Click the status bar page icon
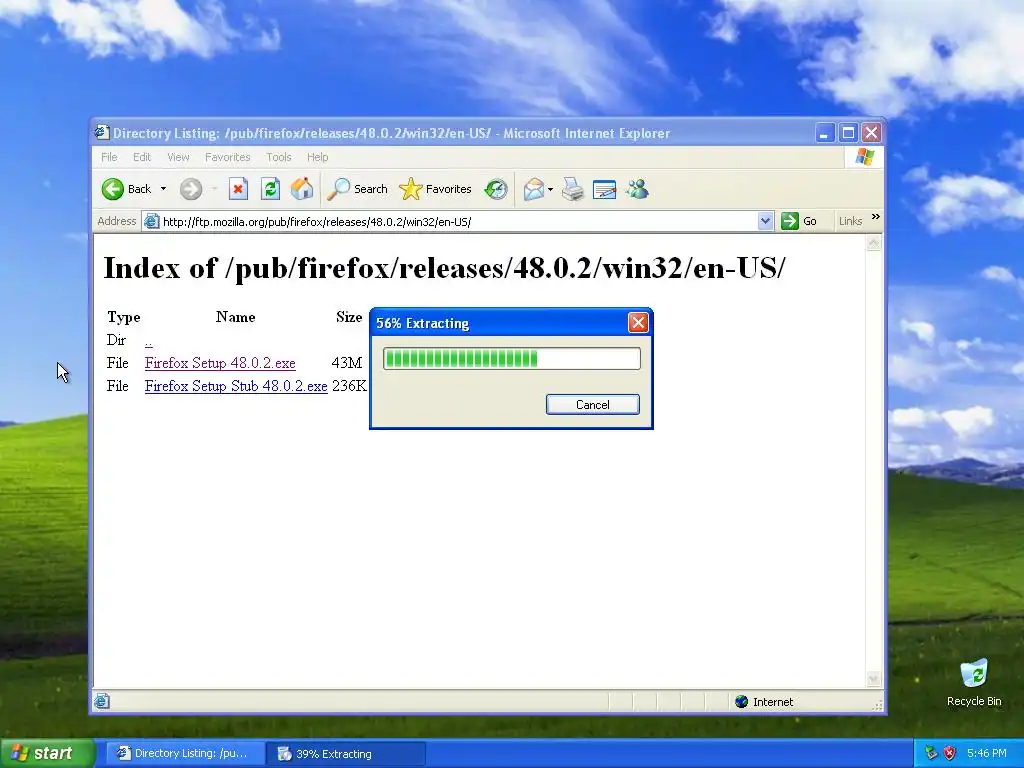Image resolution: width=1024 pixels, height=768 pixels. (x=102, y=702)
